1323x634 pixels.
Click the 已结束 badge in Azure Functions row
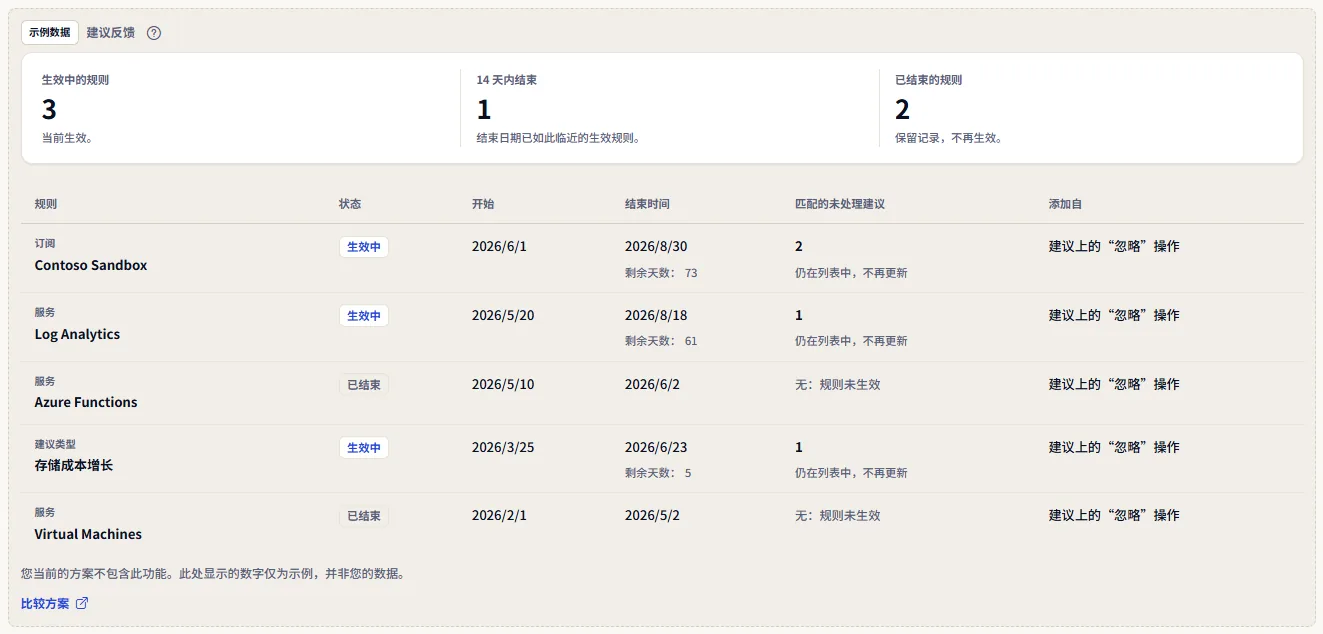(x=364, y=385)
